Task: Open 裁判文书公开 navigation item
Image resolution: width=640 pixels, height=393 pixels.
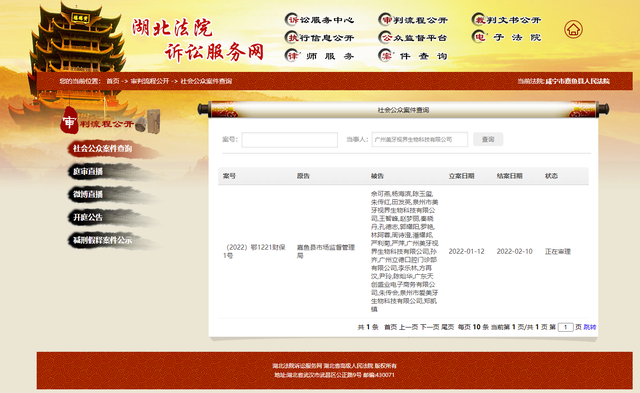Action: tap(506, 20)
